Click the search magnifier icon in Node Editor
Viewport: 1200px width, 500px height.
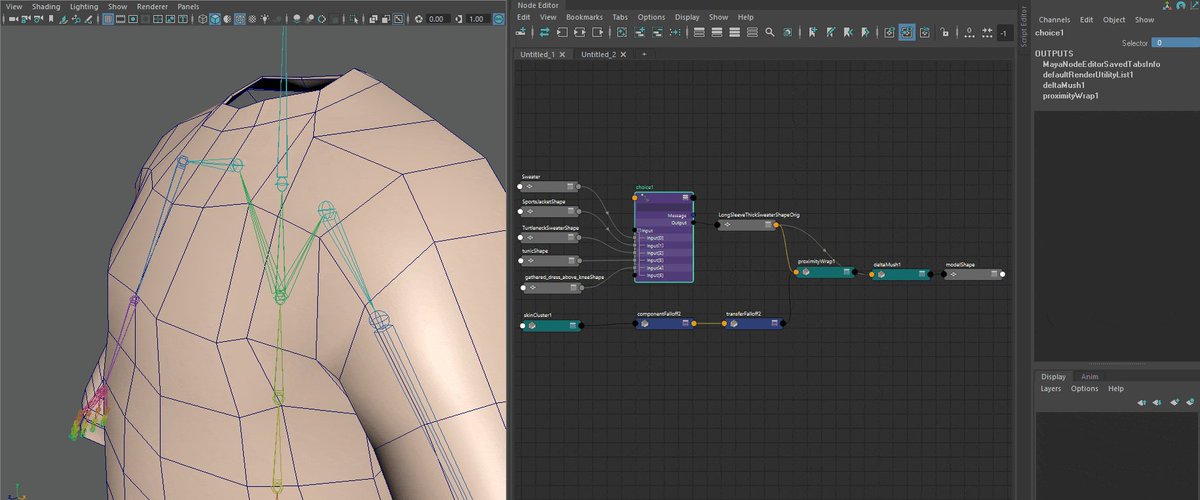click(770, 32)
